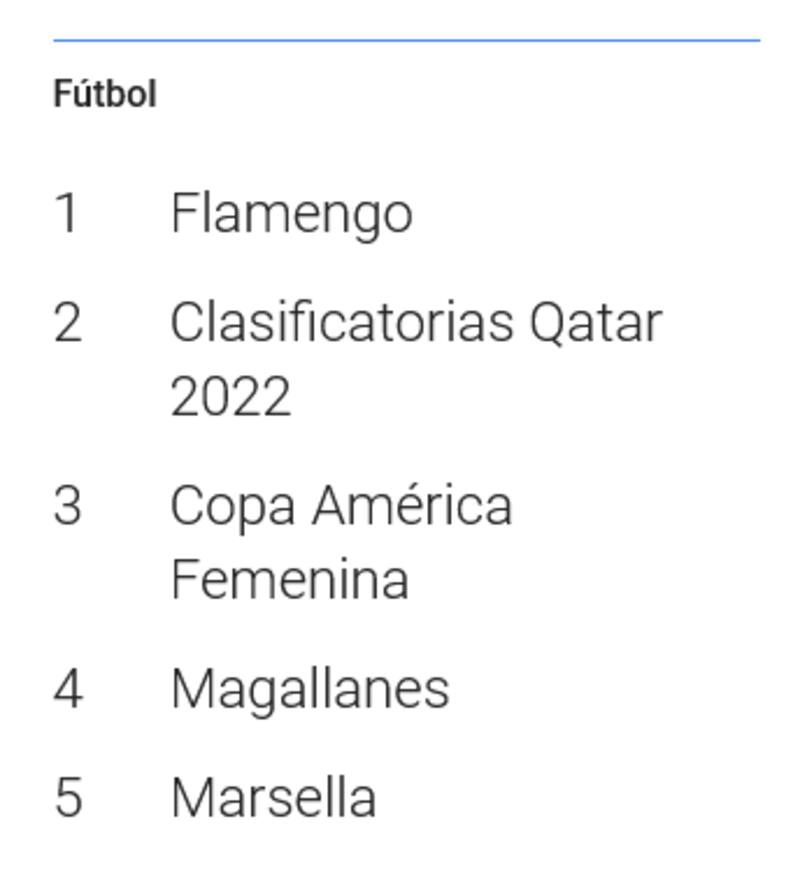Image resolution: width=800 pixels, height=877 pixels.
Task: Click the blue divider line above Fútbol
Action: click(x=406, y=41)
